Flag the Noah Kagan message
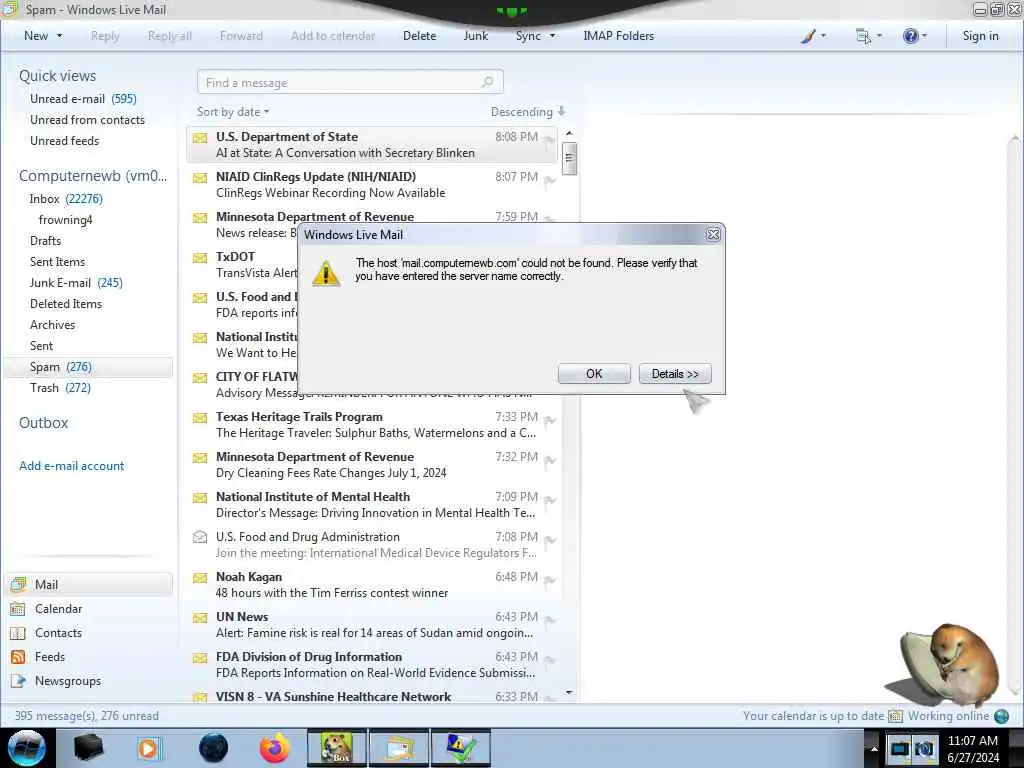Image resolution: width=1024 pixels, height=768 pixels. tap(549, 581)
